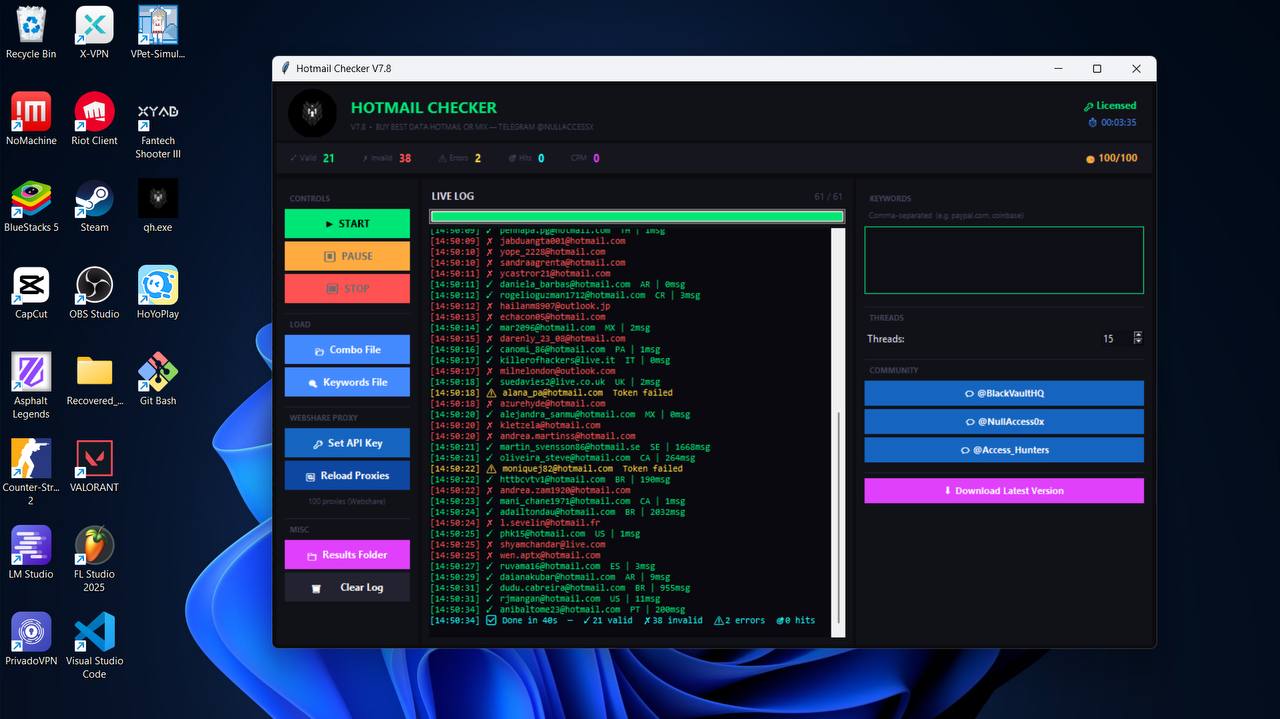The image size is (1280, 719).
Task: Open the @BlackVaultHQ community link
Action: (x=1004, y=394)
